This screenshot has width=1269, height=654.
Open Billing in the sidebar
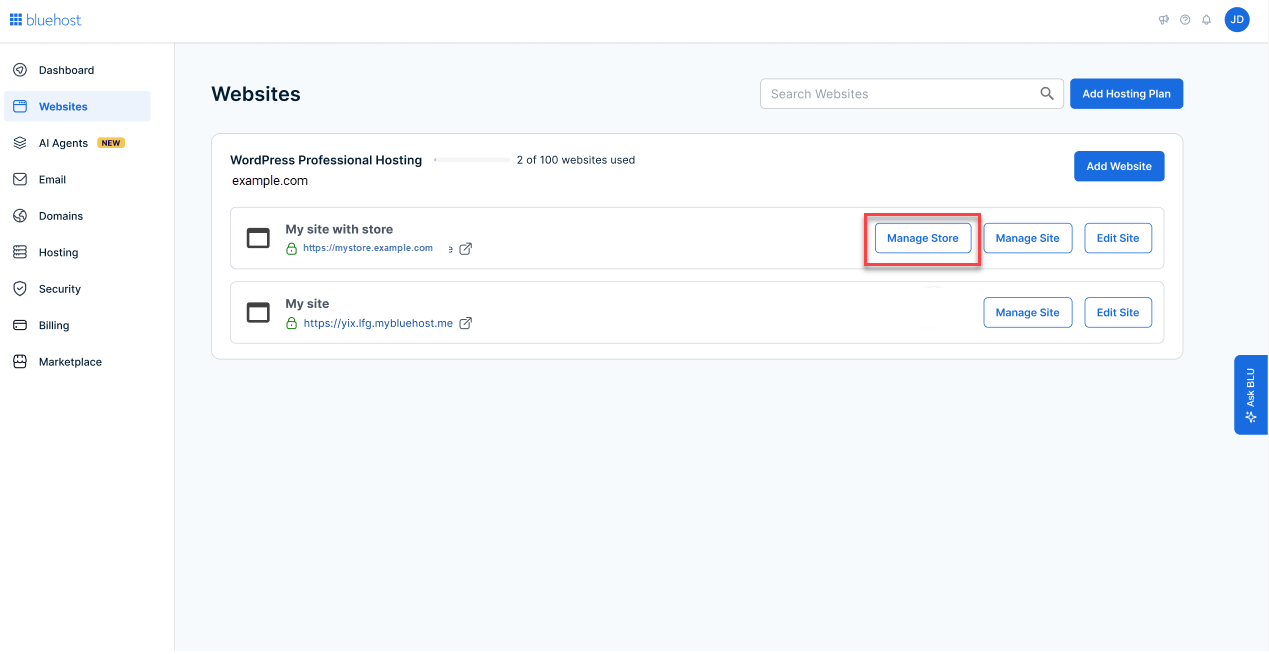point(77,325)
